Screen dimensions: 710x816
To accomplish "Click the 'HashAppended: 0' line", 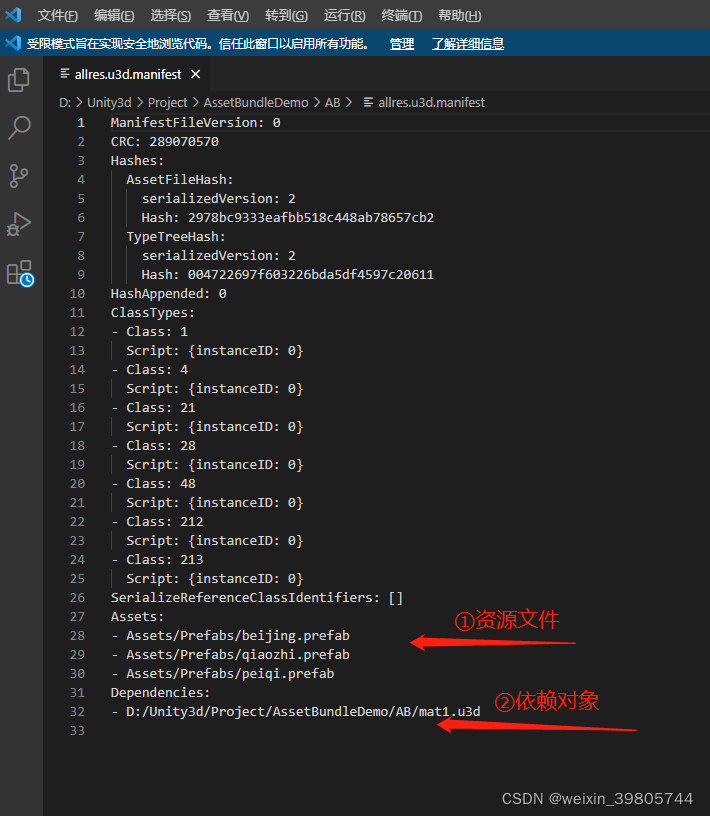I will click(x=168, y=294).
